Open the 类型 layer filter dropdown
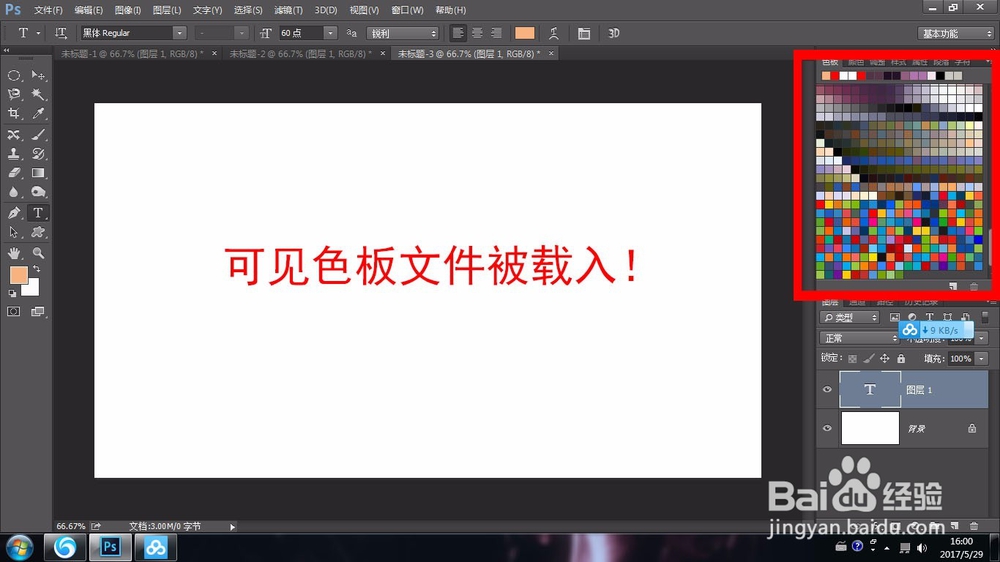This screenshot has height=562, width=1000. pyautogui.click(x=849, y=318)
